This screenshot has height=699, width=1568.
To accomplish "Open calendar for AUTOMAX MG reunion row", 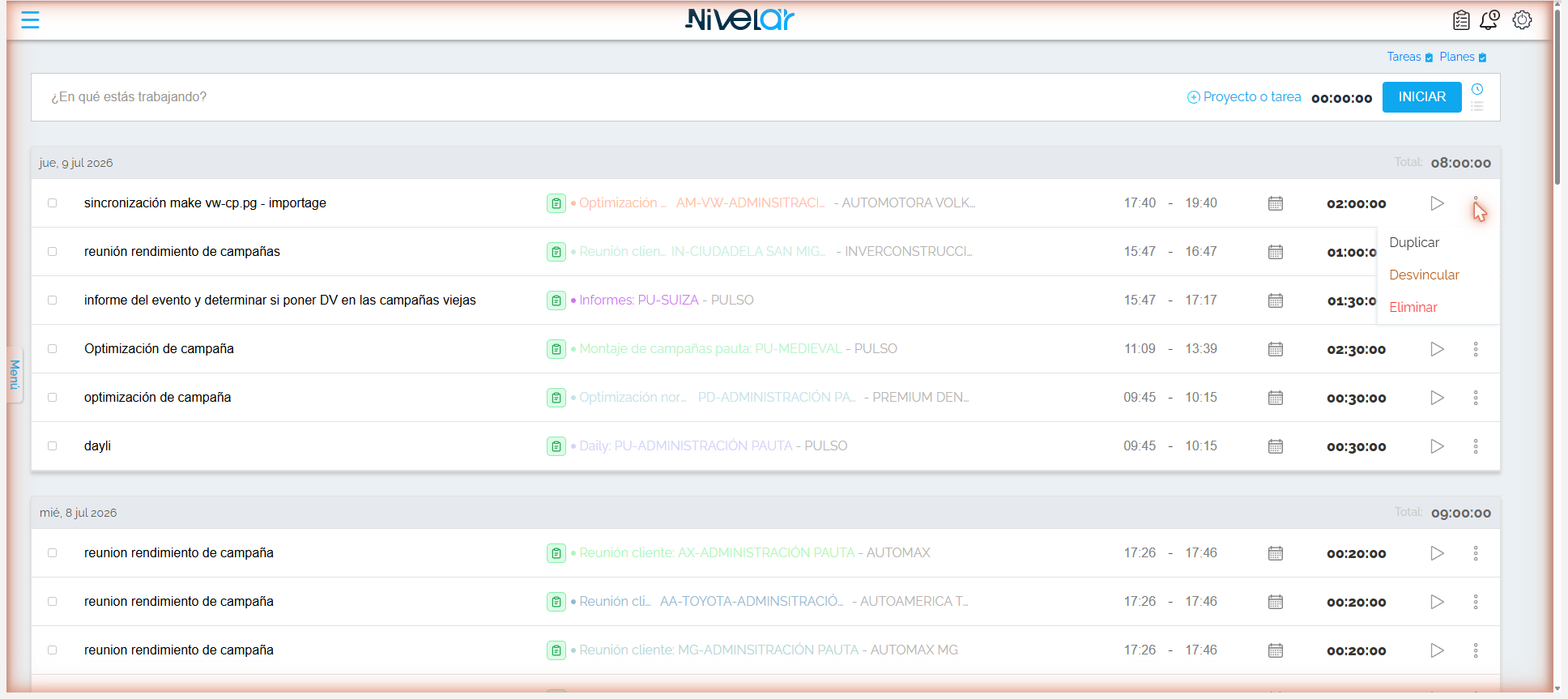I will (x=1276, y=650).
